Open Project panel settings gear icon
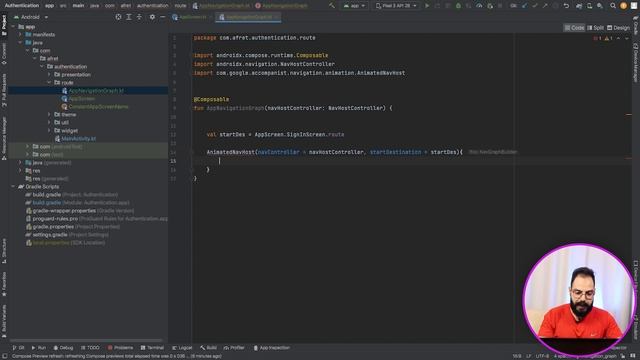The width and height of the screenshot is (640, 360). (152, 17)
